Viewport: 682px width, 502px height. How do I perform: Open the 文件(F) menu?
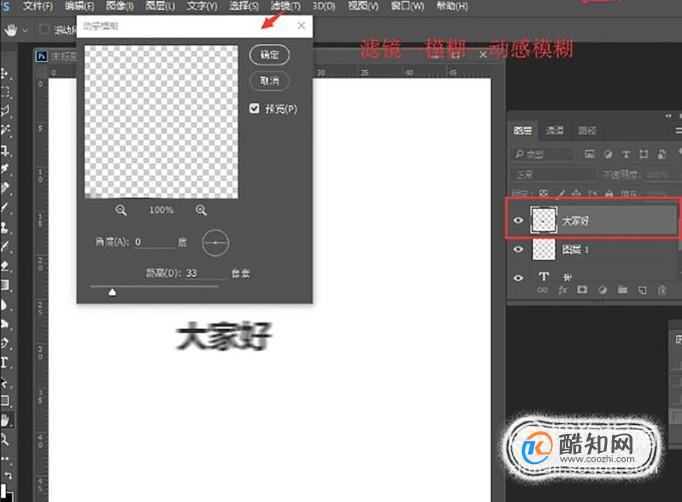(37, 6)
